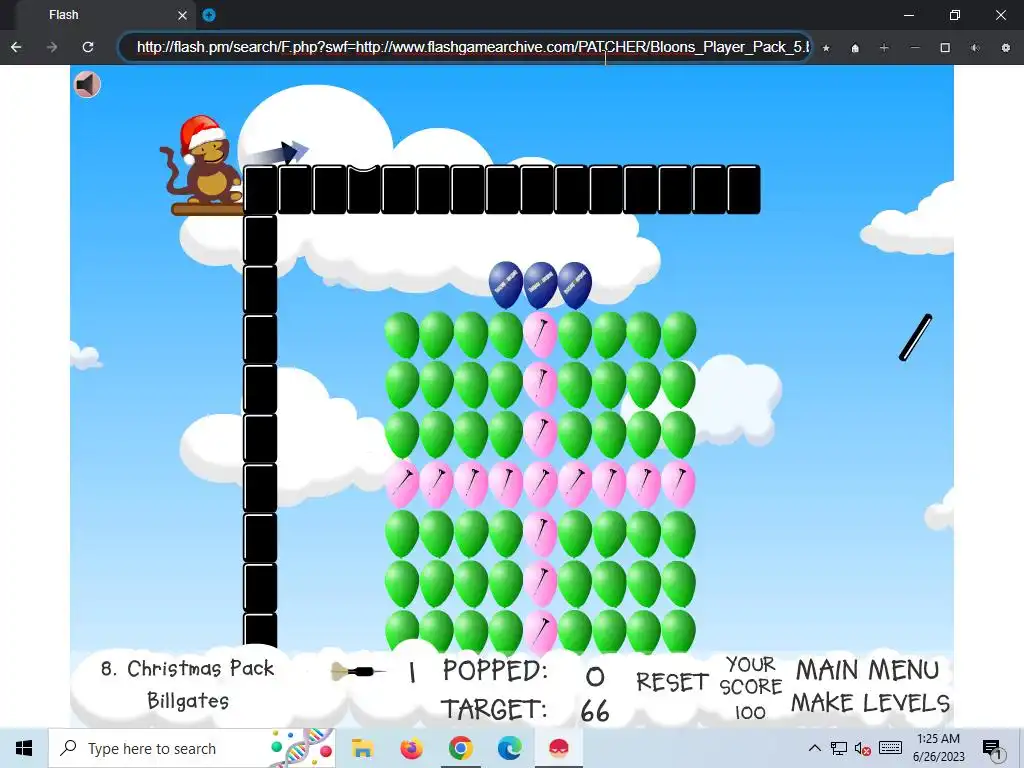This screenshot has height=768, width=1024.
Task: Click the red Flash browser taskbar icon
Action: pos(558,748)
